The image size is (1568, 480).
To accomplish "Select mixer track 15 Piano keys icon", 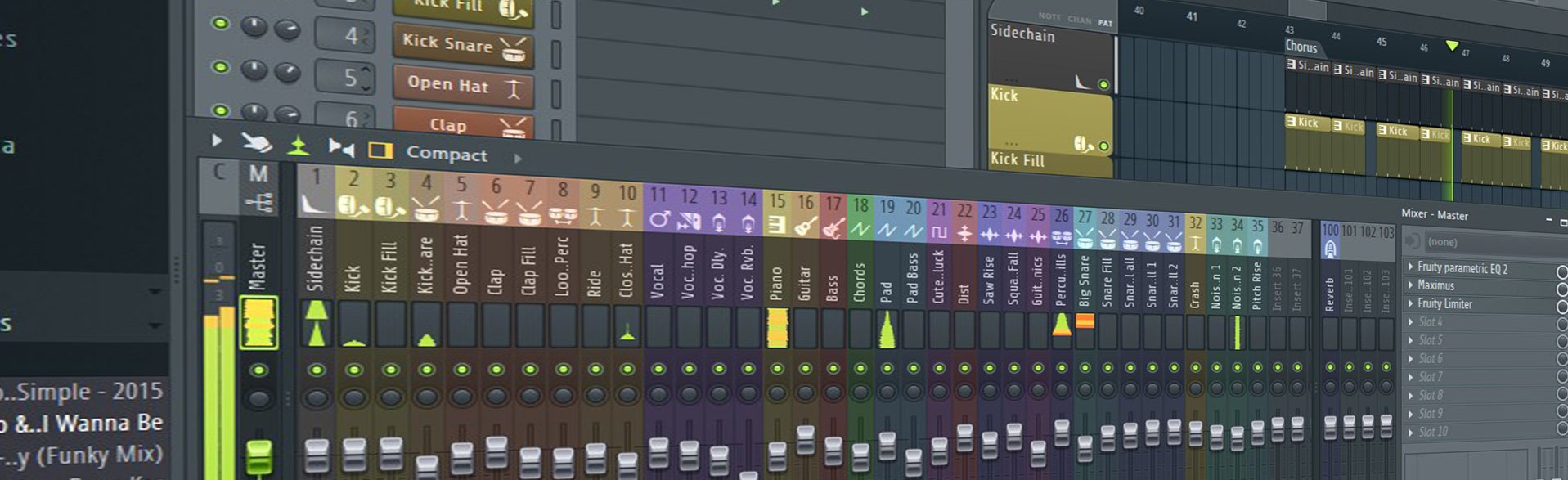I will [777, 224].
